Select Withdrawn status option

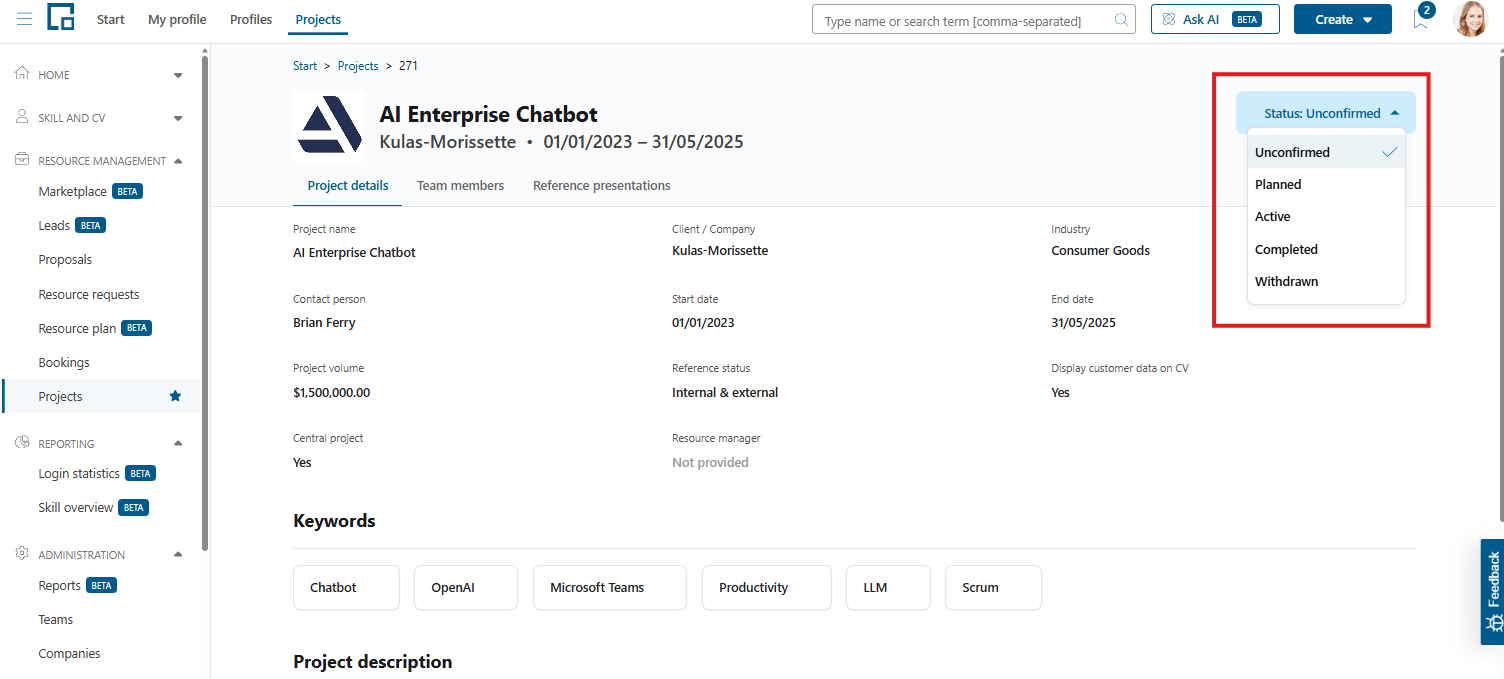pos(1326,281)
